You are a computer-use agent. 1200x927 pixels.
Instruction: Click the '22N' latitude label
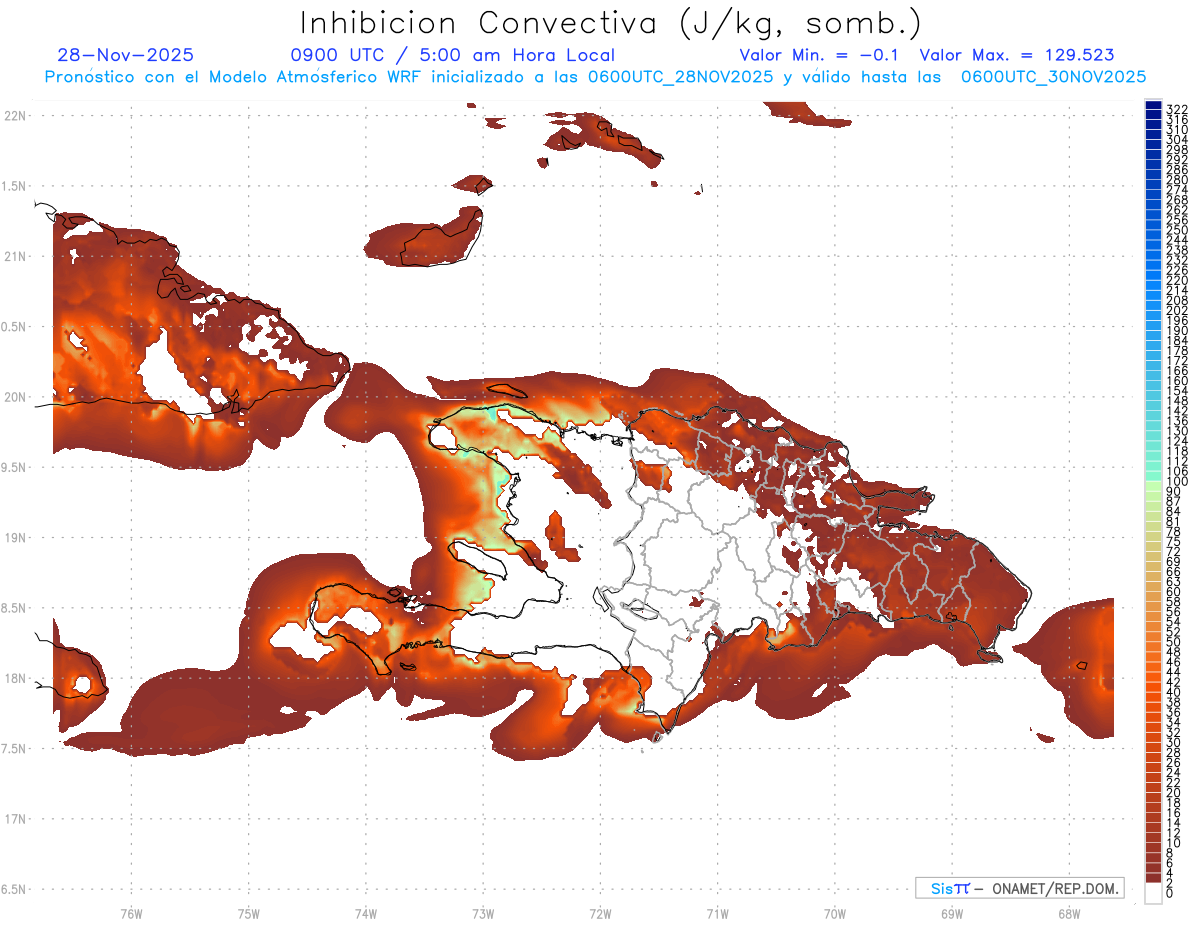(x=15, y=116)
